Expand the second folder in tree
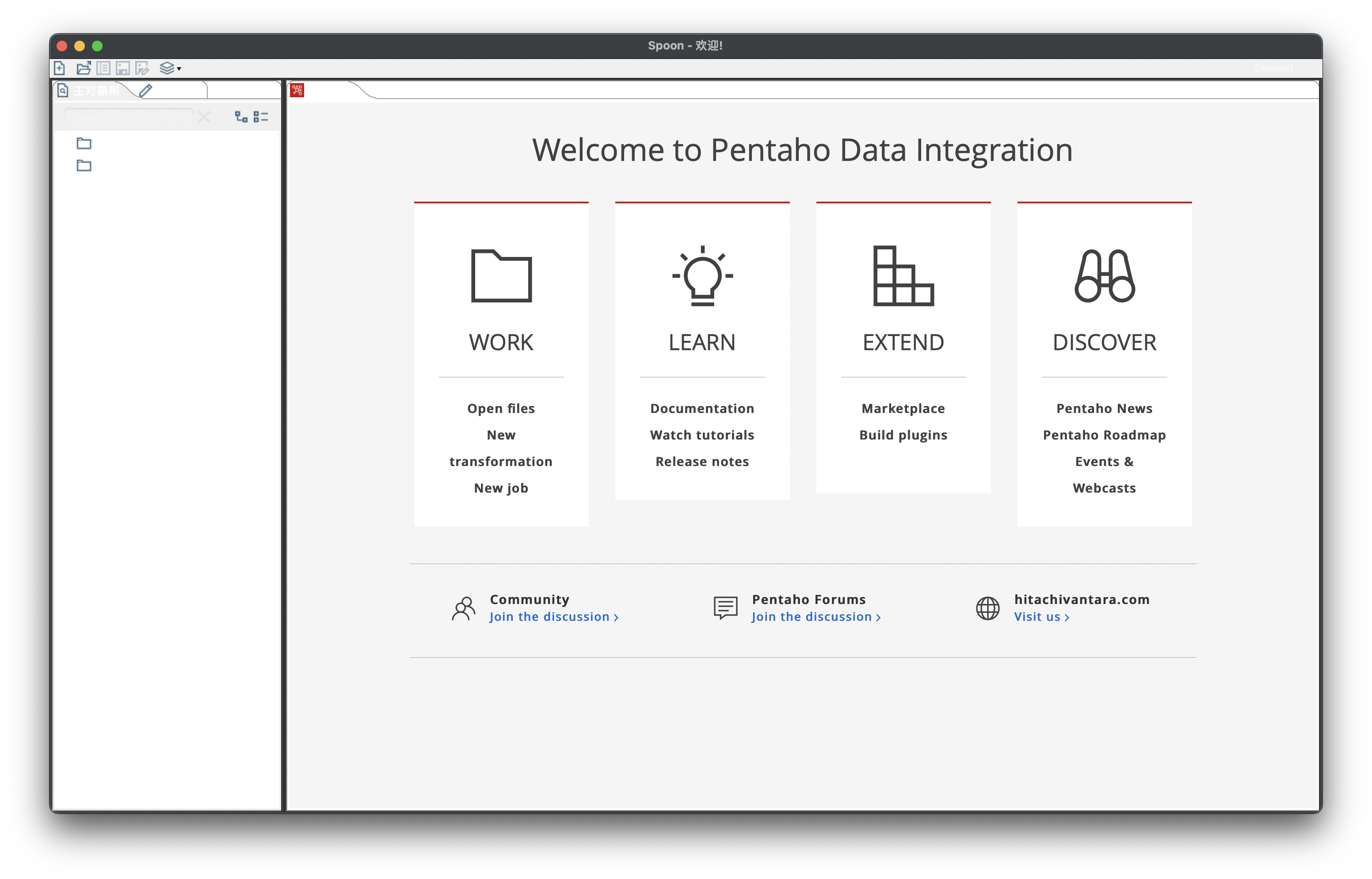The image size is (1372, 879). click(84, 165)
